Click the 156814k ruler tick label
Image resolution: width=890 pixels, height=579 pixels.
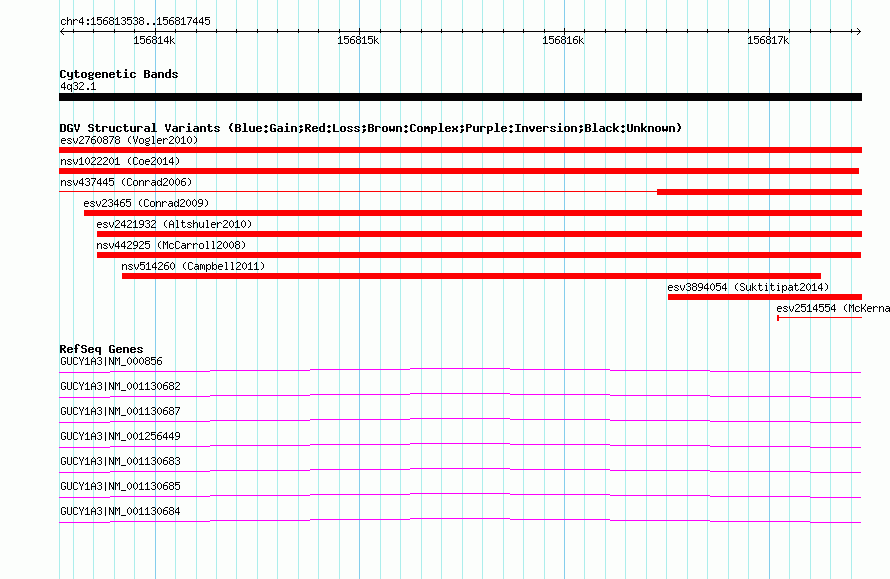[x=154, y=40]
